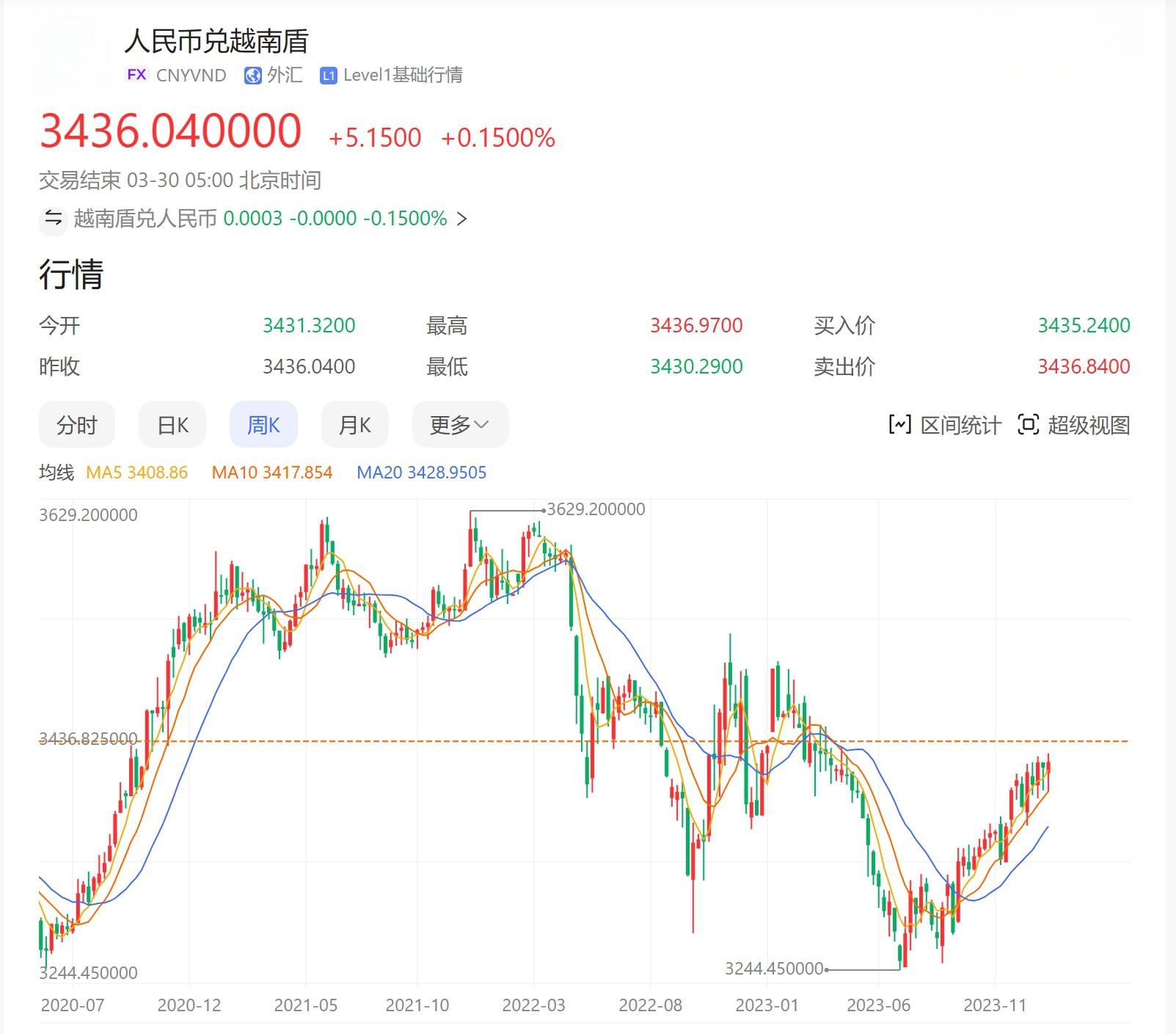This screenshot has width=1176, height=1034.
Task: Click the 2021-10 date axis label
Action: [417, 1005]
